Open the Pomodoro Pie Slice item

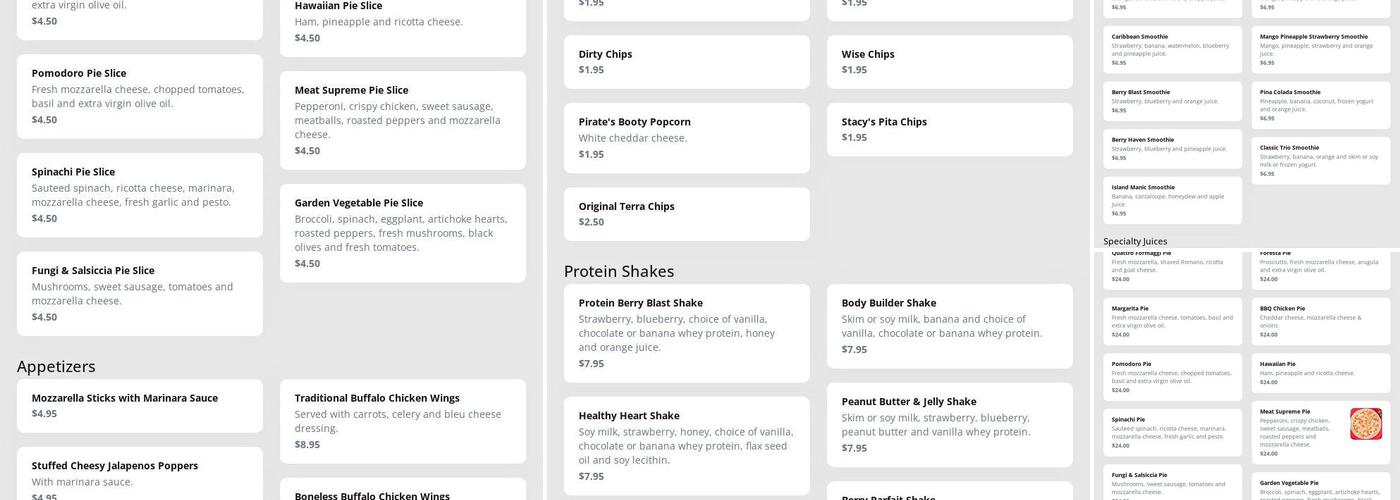coord(140,96)
